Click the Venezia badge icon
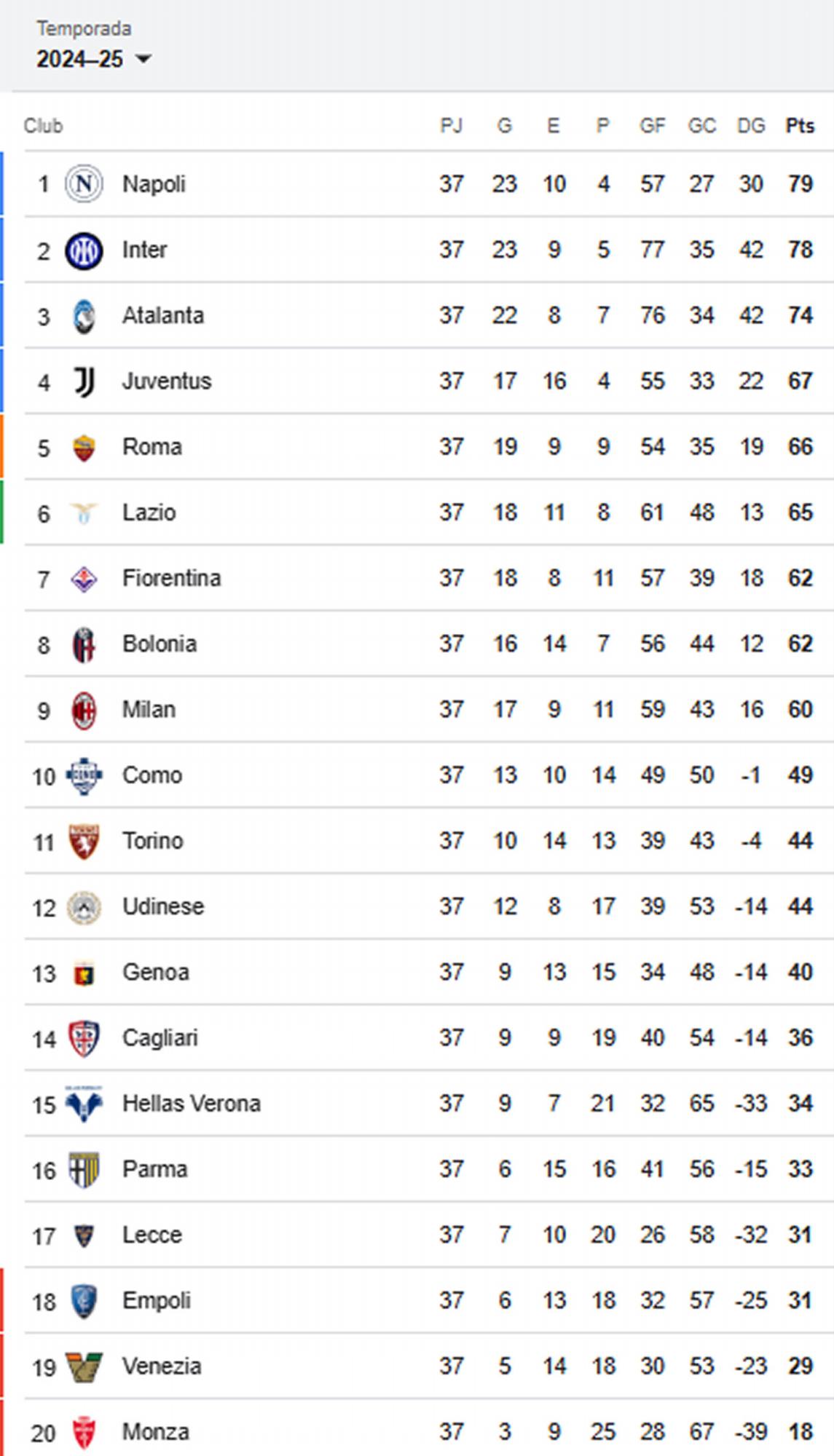 click(x=82, y=1365)
